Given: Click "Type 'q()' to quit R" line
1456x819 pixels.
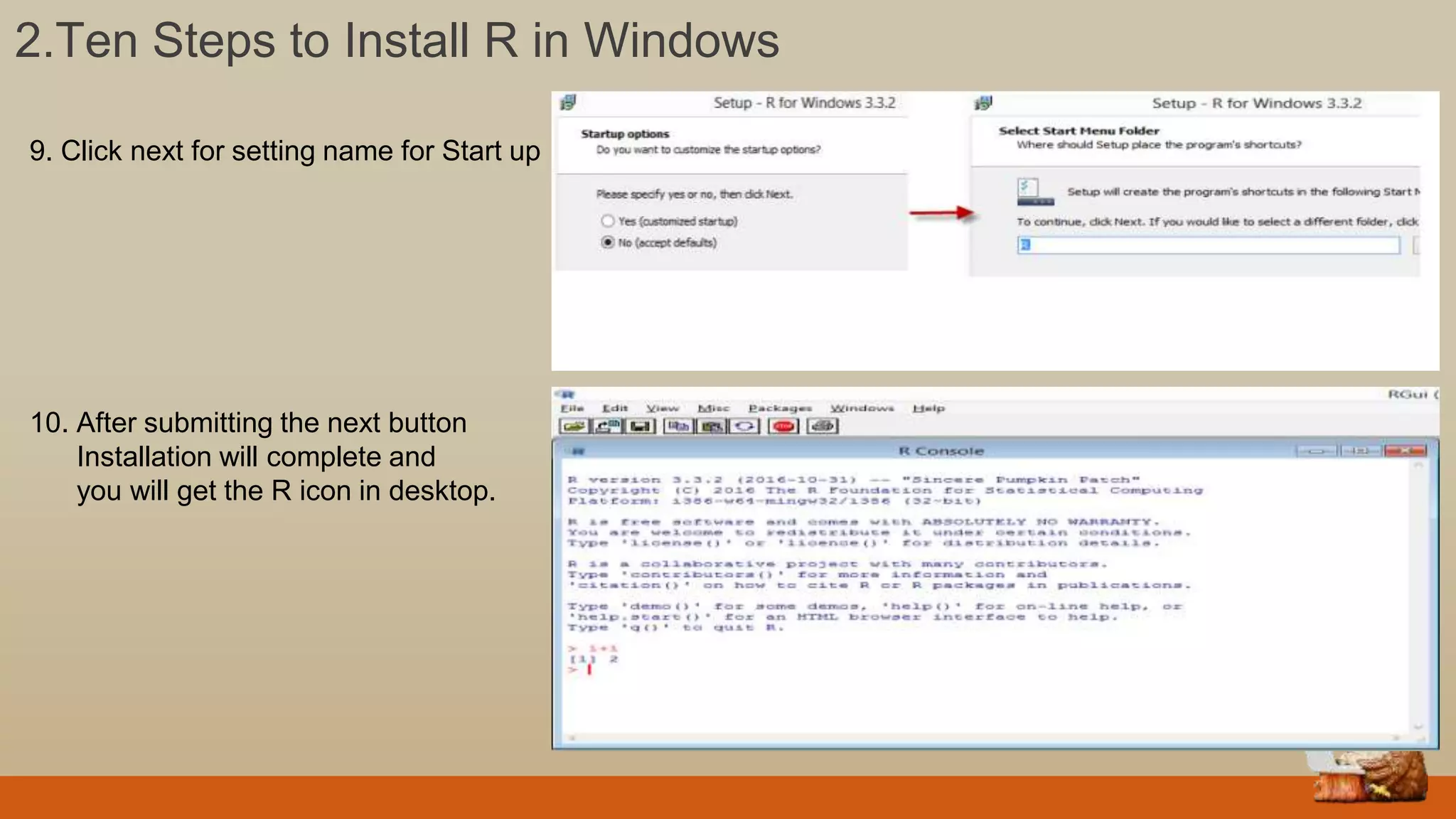Looking at the screenshot, I should (x=676, y=628).
